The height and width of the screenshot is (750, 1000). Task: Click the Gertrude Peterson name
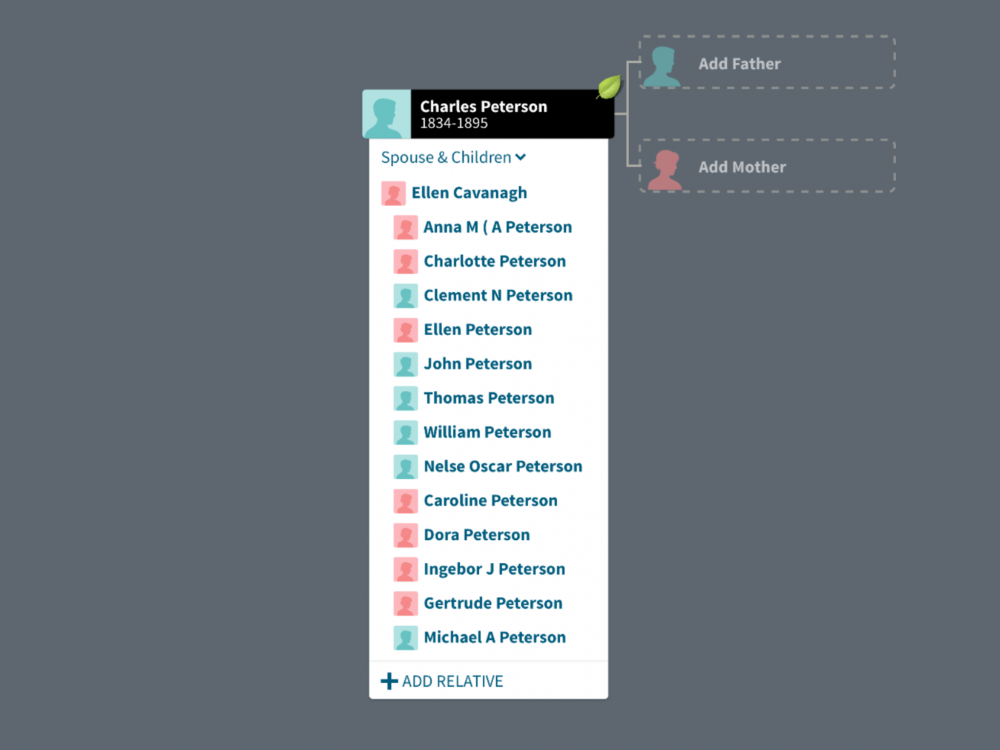coord(492,603)
